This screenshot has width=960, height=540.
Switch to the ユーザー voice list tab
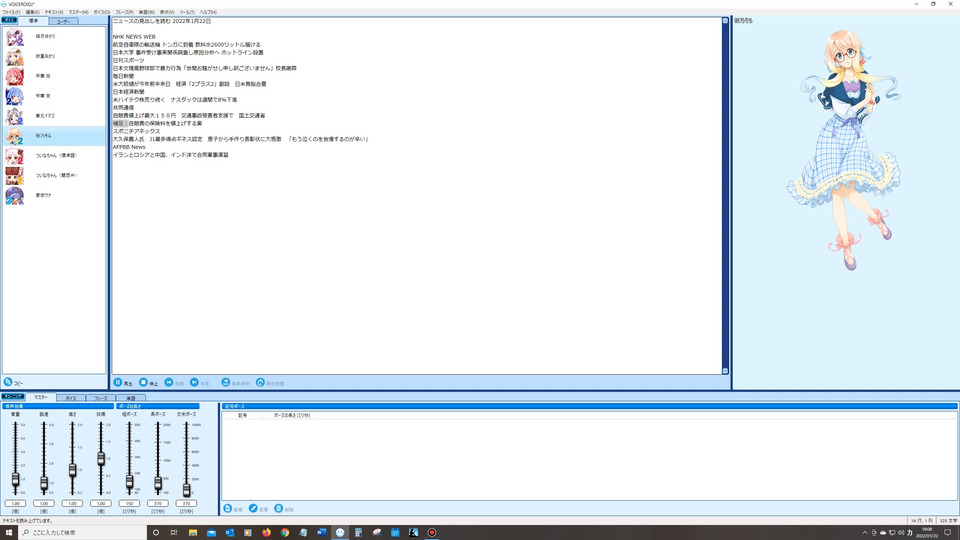(x=64, y=21)
